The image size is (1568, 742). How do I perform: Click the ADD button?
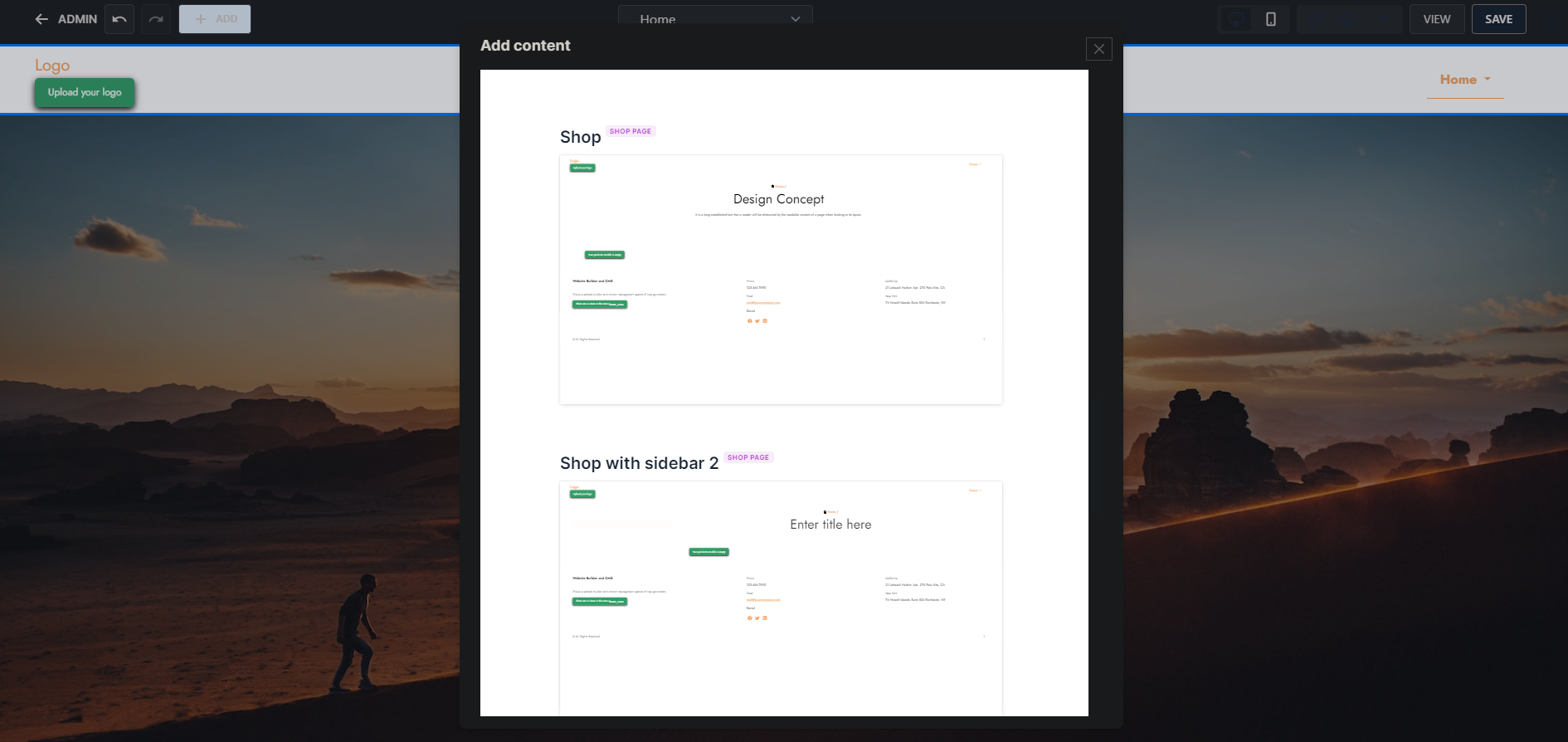[215, 19]
